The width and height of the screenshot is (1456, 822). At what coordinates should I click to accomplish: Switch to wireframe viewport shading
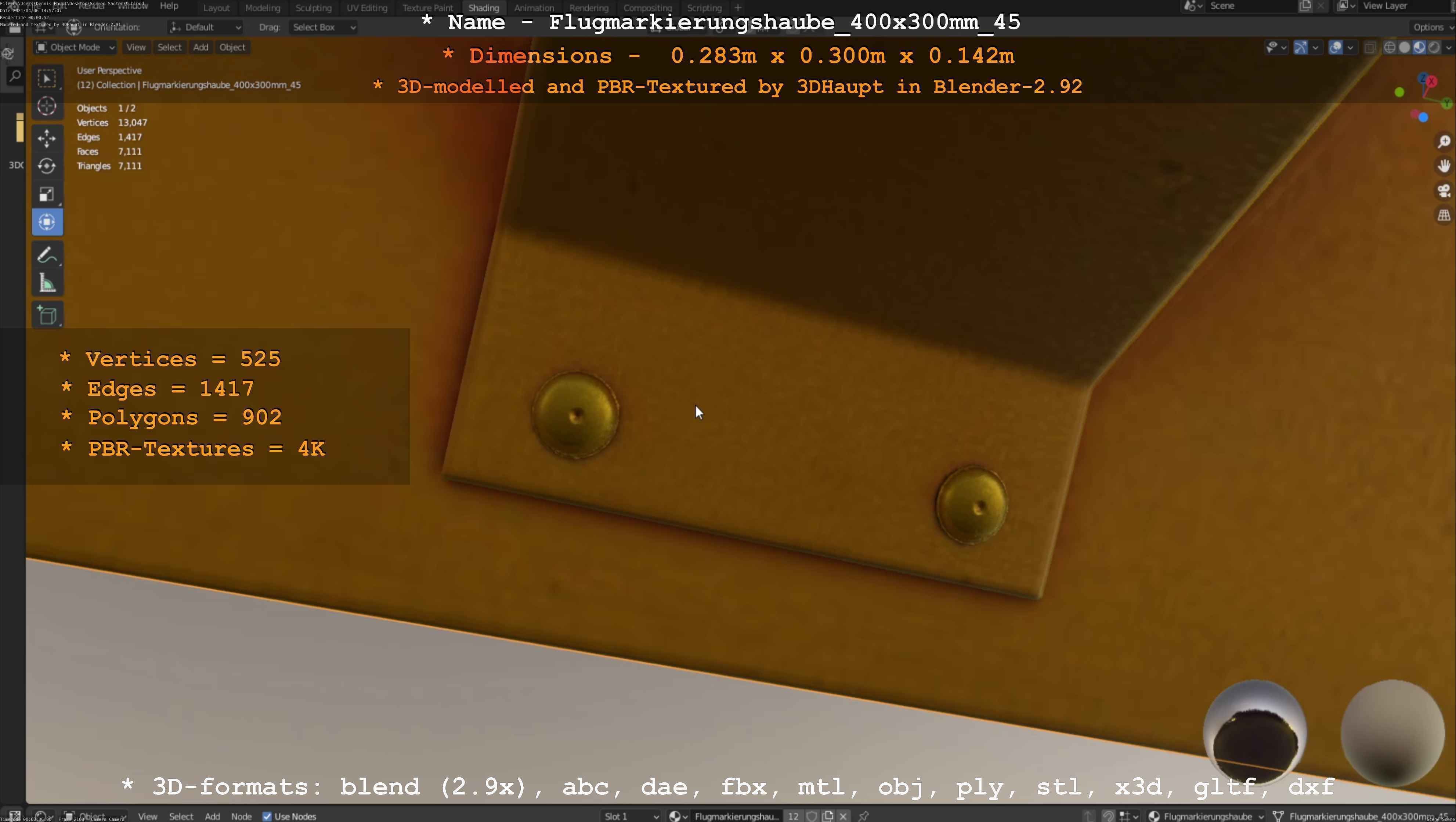click(1389, 47)
